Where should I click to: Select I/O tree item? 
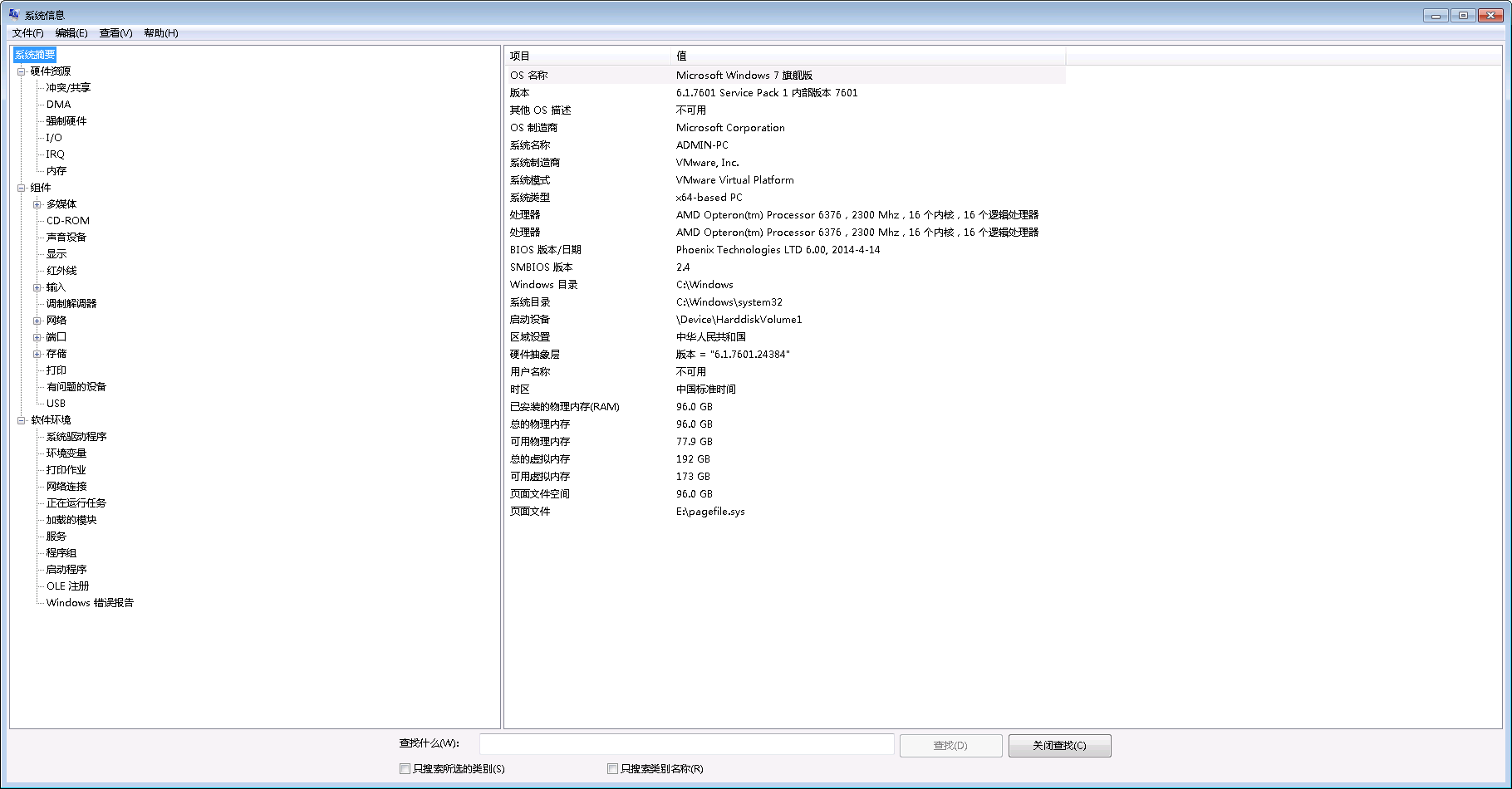[x=54, y=138]
